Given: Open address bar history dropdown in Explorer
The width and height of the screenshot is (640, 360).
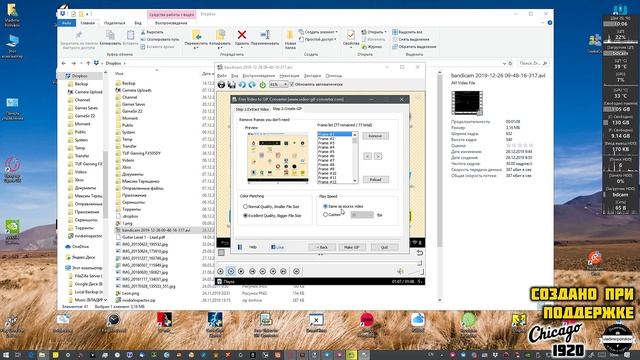Looking at the screenshot, I should point(504,63).
